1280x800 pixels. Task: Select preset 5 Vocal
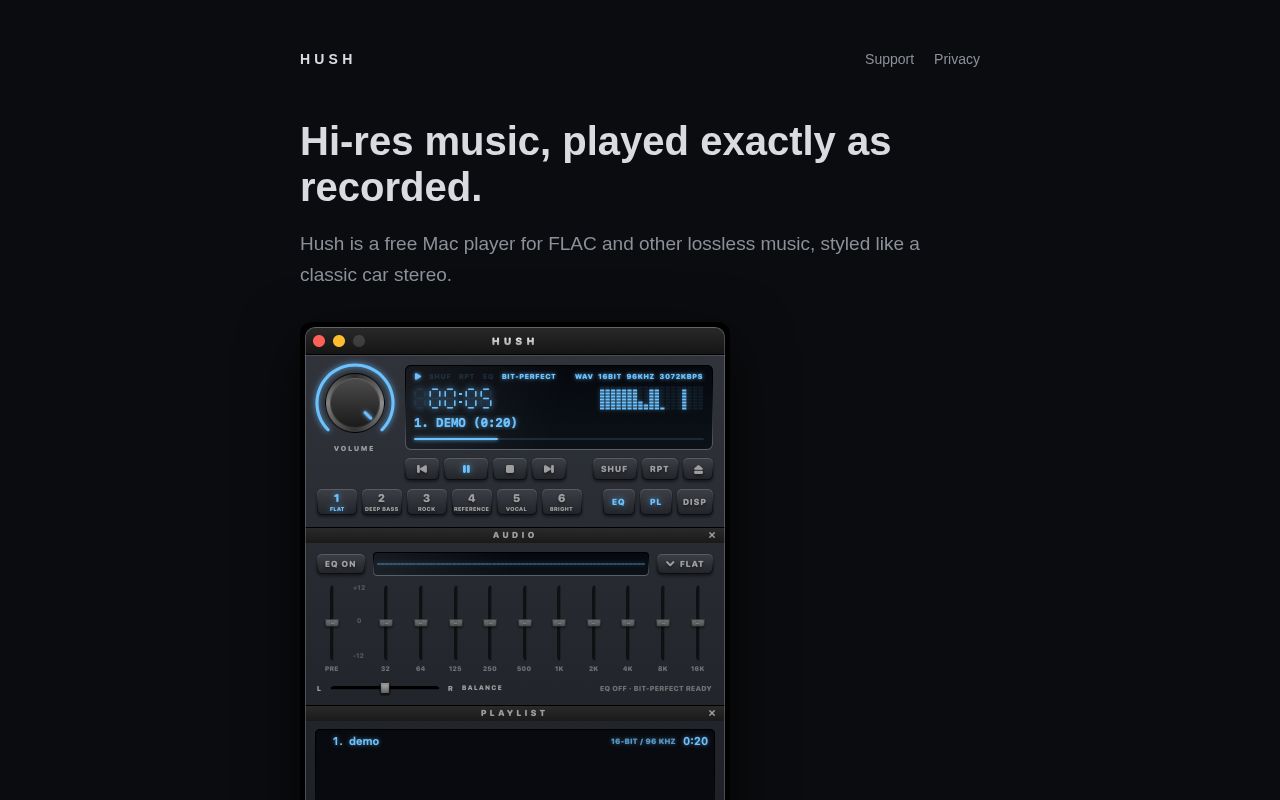click(517, 502)
